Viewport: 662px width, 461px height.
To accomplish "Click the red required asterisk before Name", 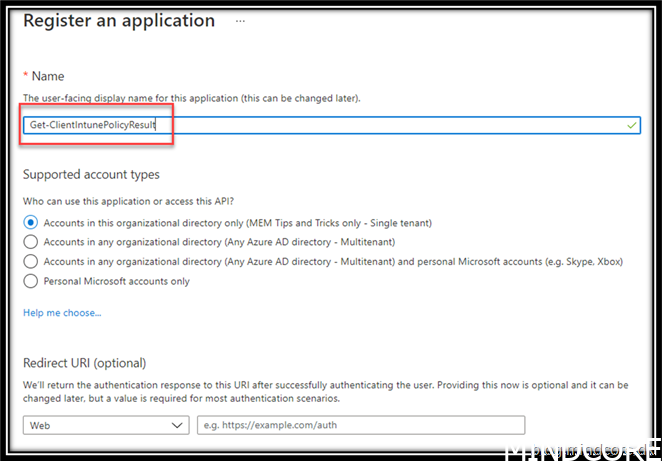I will click(x=26, y=76).
